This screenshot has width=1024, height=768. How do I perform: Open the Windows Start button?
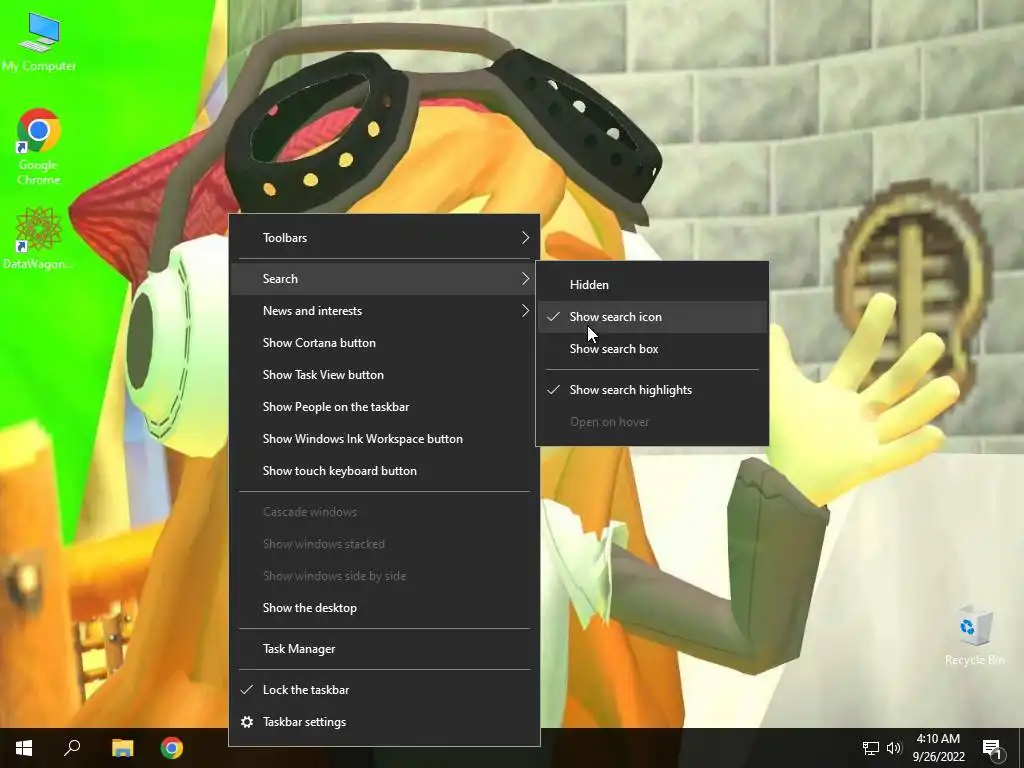pyautogui.click(x=24, y=748)
